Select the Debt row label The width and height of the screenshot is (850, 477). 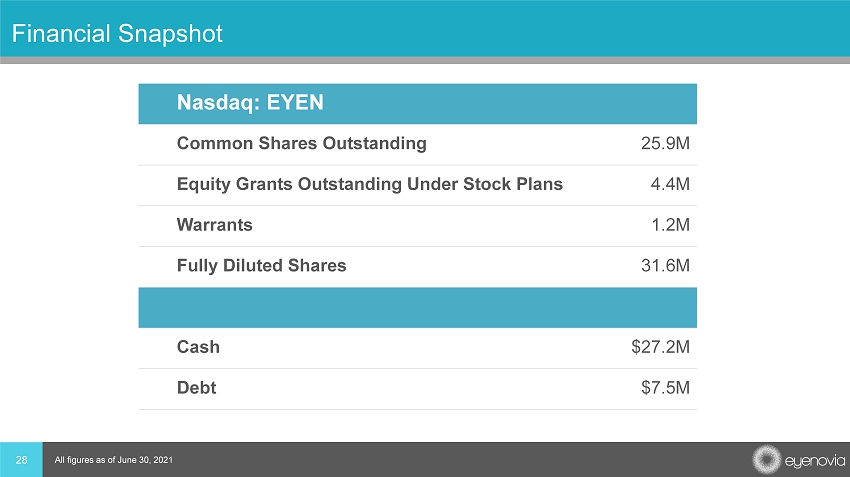196,388
